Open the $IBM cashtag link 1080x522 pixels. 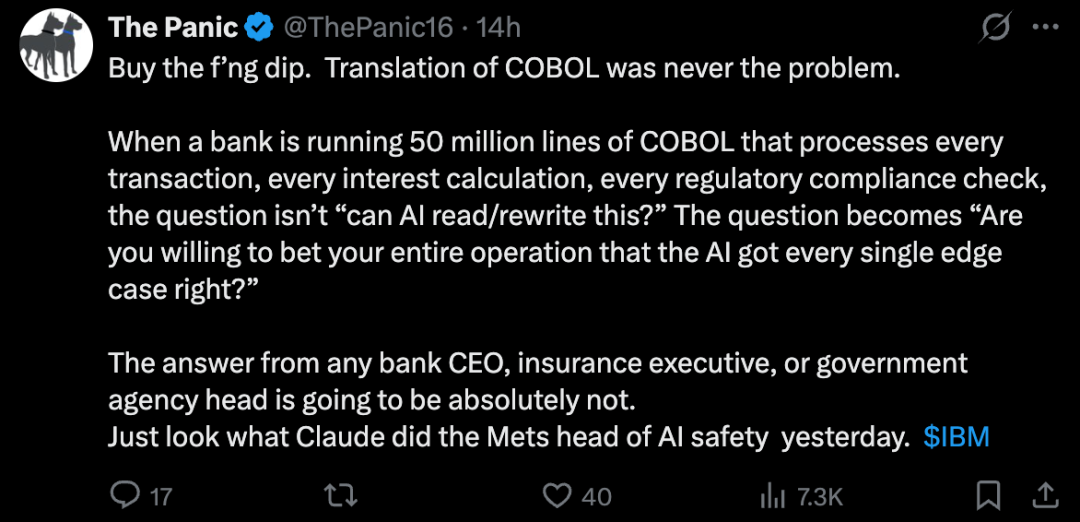tap(957, 438)
